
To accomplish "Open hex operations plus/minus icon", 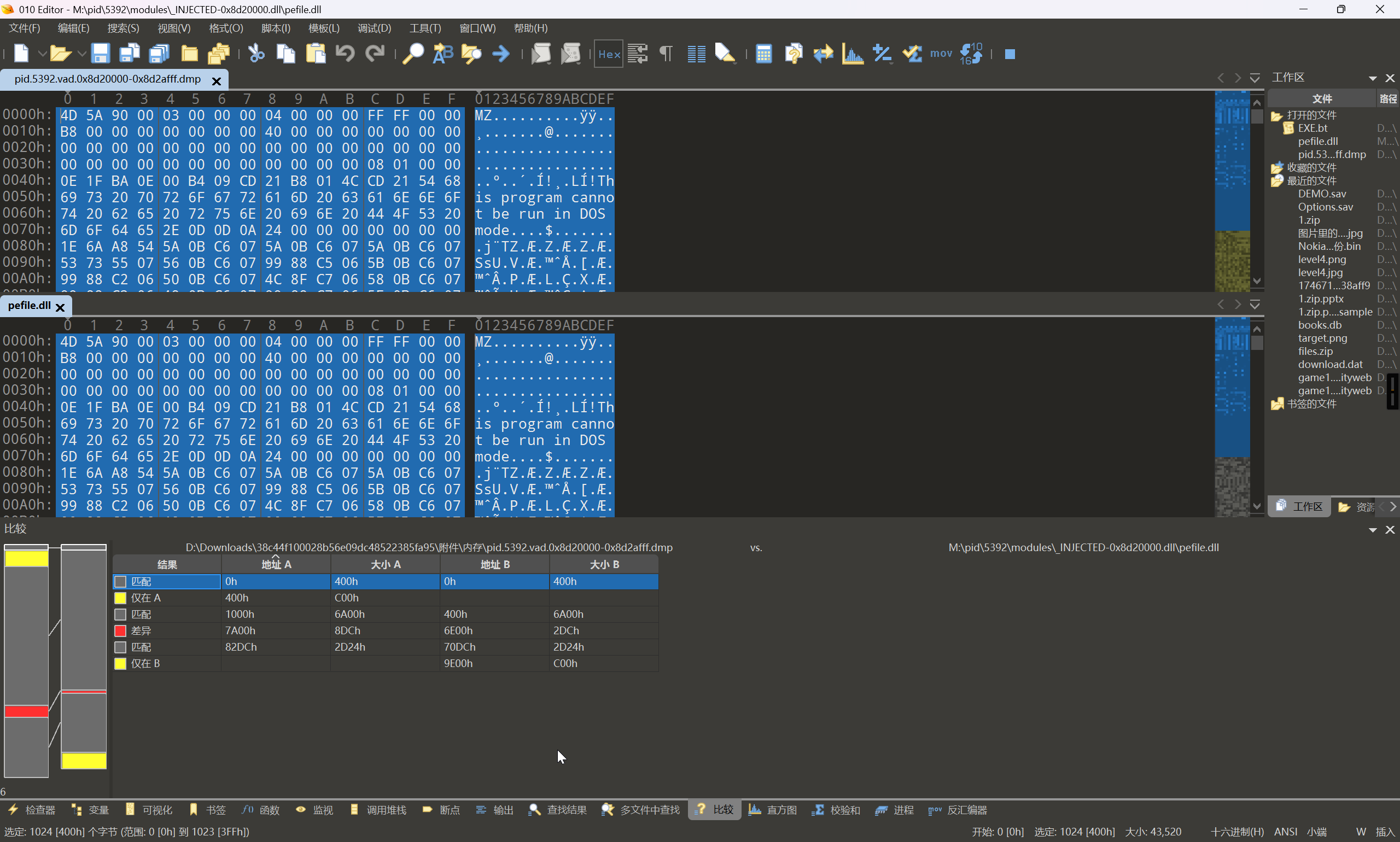I will (x=883, y=54).
